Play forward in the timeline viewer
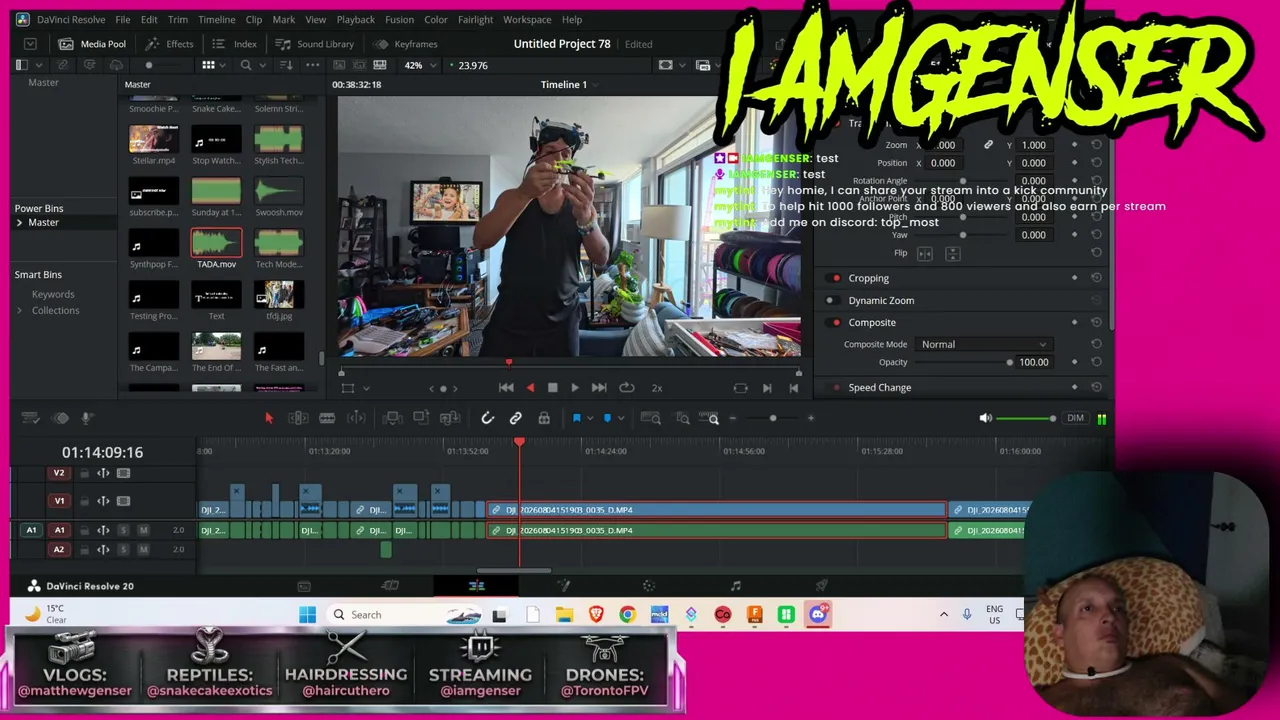Image resolution: width=1280 pixels, height=720 pixels. [574, 388]
